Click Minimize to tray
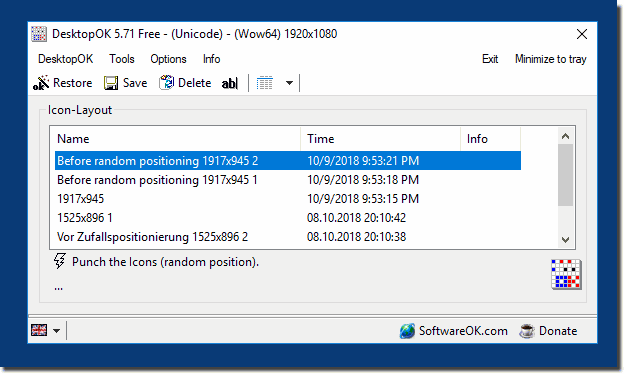This screenshot has height=374, width=624. pos(550,59)
